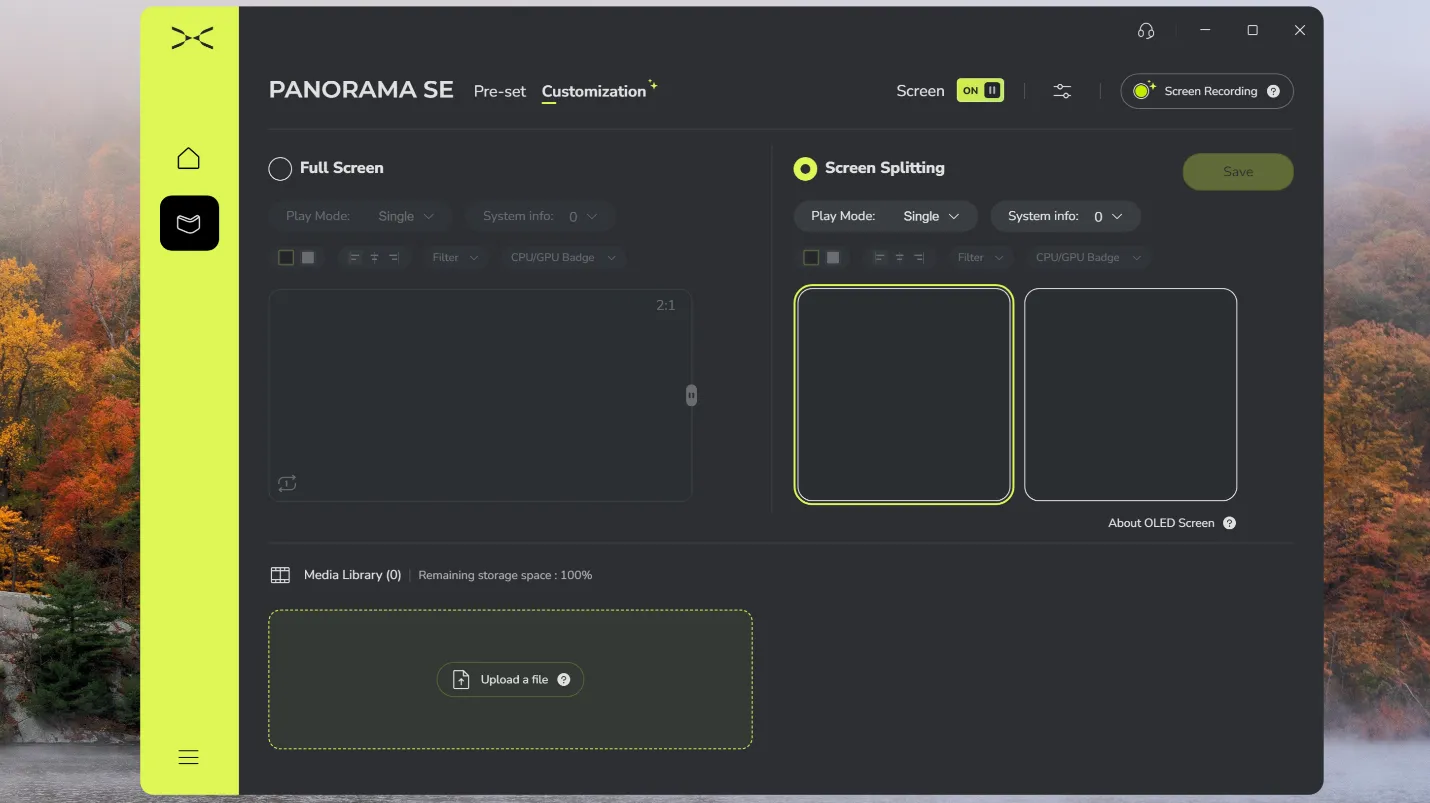Select the right split screen preview pane
Viewport: 1430px width, 803px height.
pos(1131,394)
